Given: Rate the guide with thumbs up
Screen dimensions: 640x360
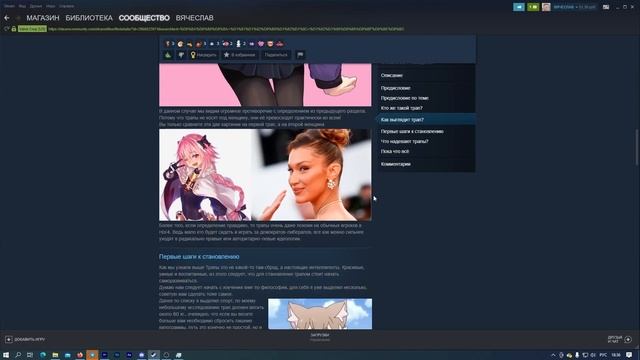Looking at the screenshot, I should (x=168, y=55).
